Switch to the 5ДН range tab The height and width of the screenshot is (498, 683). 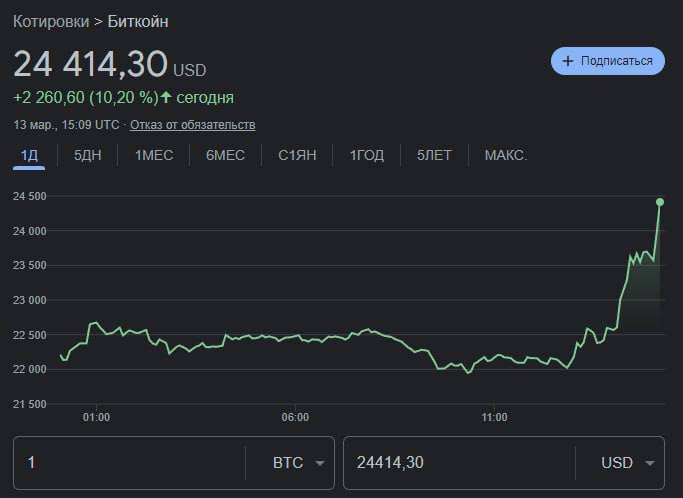click(x=87, y=155)
